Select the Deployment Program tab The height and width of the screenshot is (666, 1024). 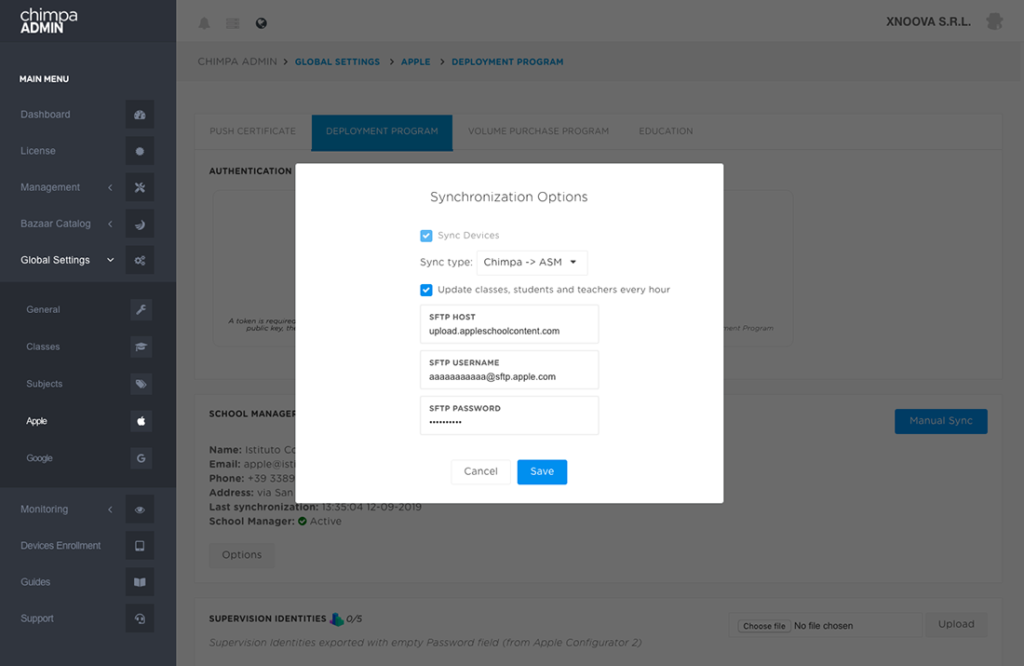coord(382,133)
